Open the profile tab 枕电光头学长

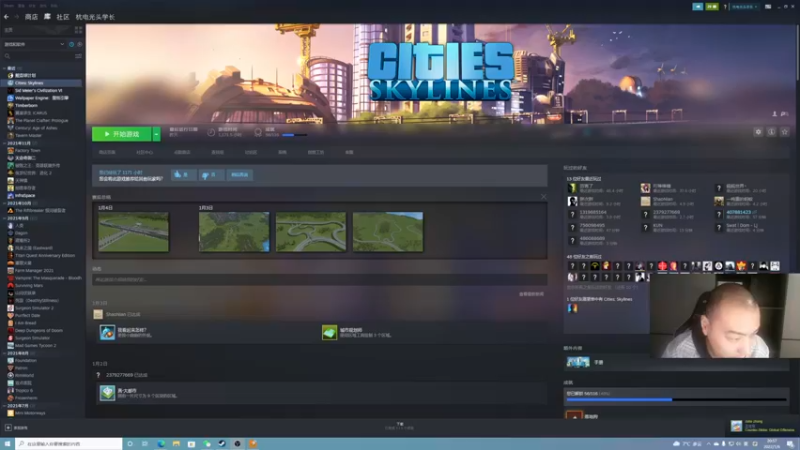point(95,17)
